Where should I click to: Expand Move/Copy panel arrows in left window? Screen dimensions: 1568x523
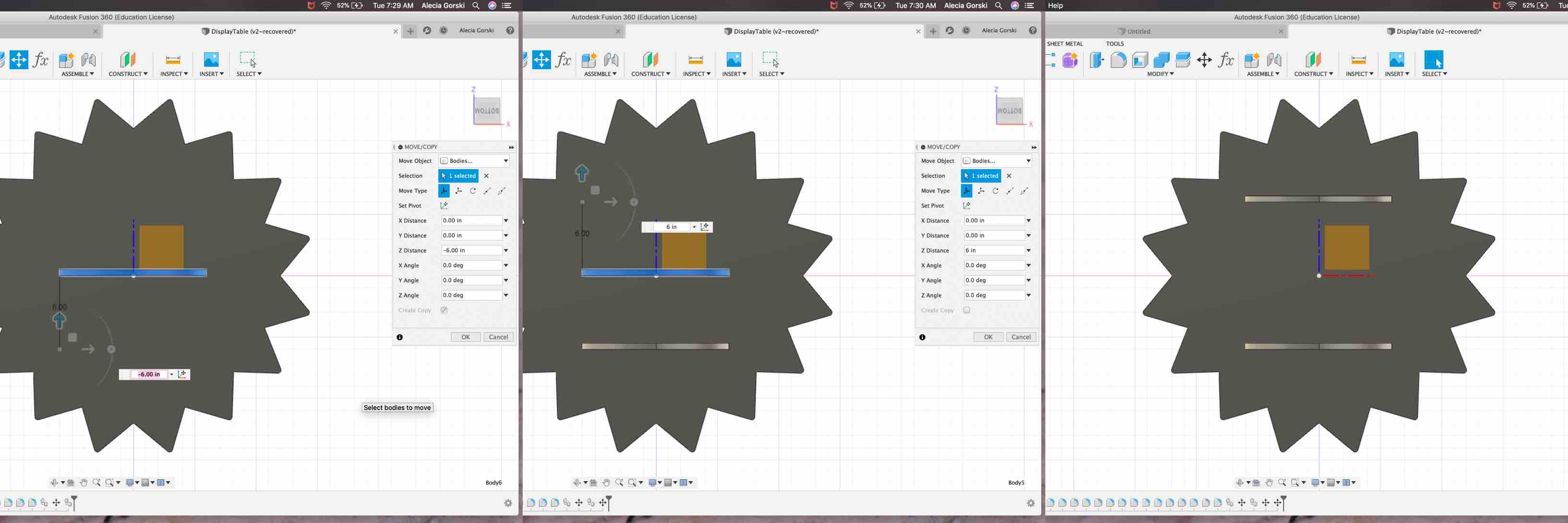pos(511,147)
